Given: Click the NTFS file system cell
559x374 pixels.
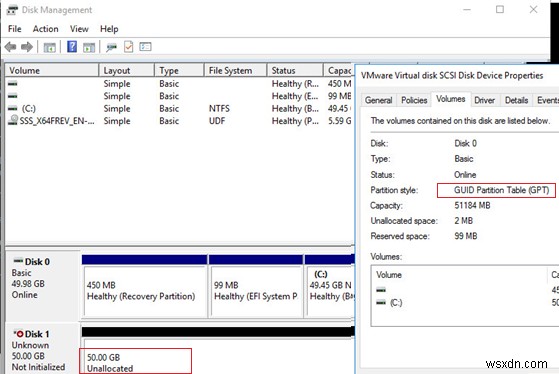Looking at the screenshot, I should (x=219, y=108).
